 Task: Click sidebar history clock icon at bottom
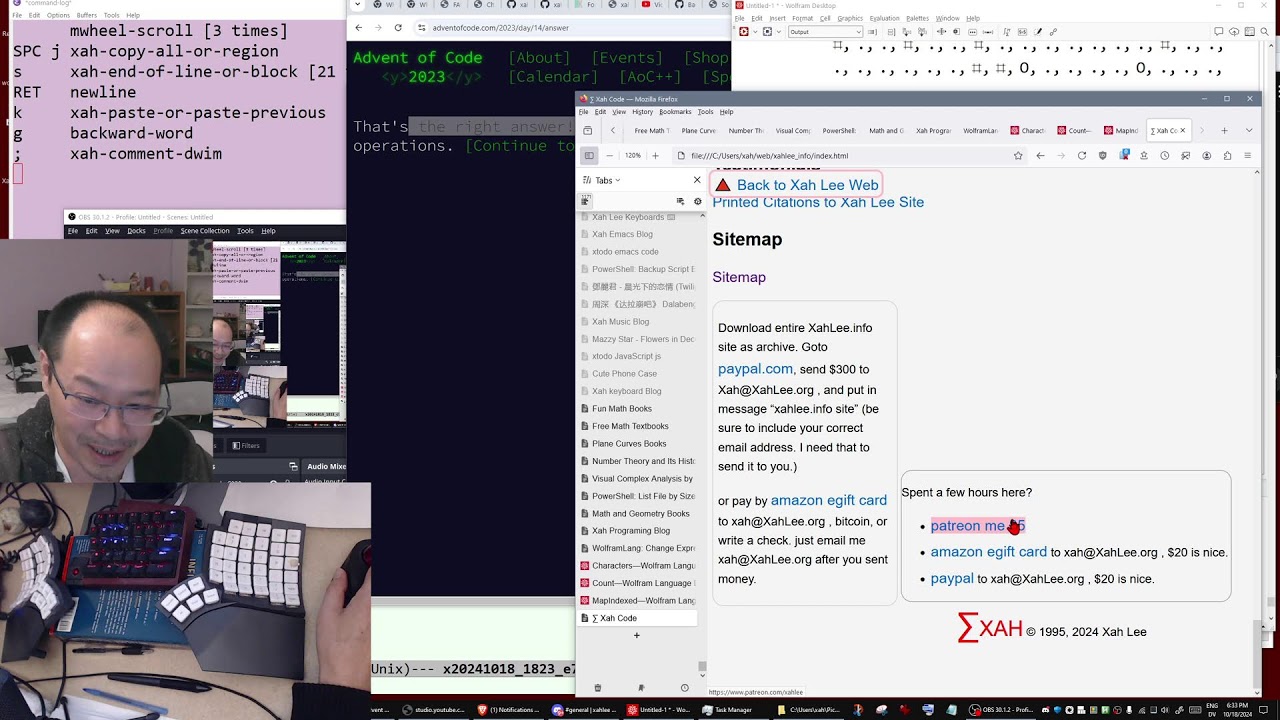[x=684, y=688]
